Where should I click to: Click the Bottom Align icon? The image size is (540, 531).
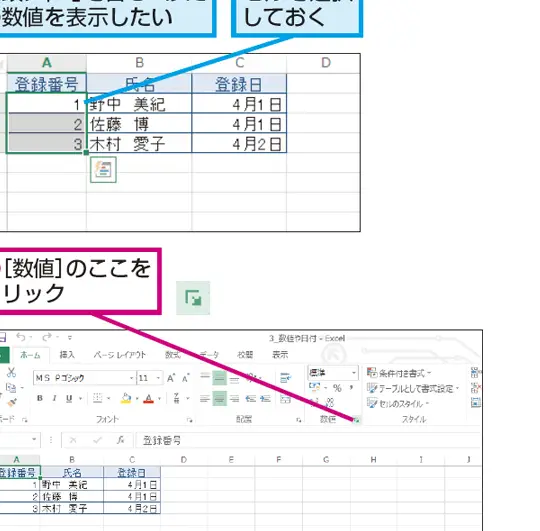pos(234,379)
